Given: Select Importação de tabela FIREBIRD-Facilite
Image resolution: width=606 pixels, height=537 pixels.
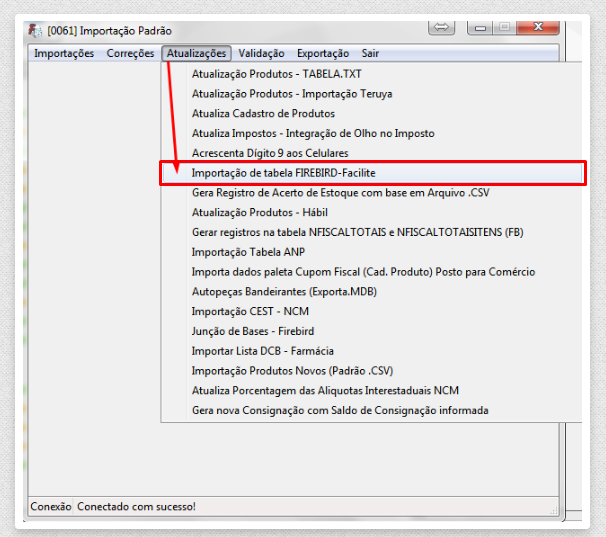Looking at the screenshot, I should point(372,173).
